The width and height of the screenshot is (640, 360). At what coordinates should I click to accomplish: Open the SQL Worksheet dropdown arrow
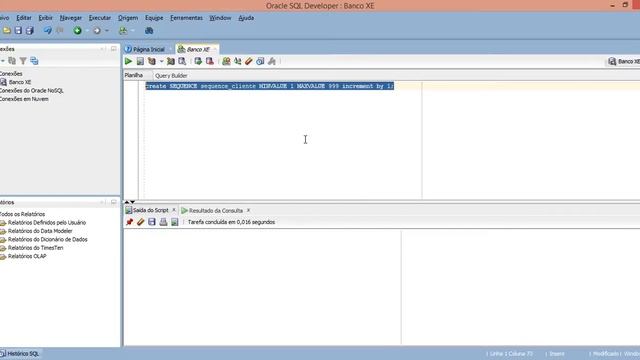(132, 31)
